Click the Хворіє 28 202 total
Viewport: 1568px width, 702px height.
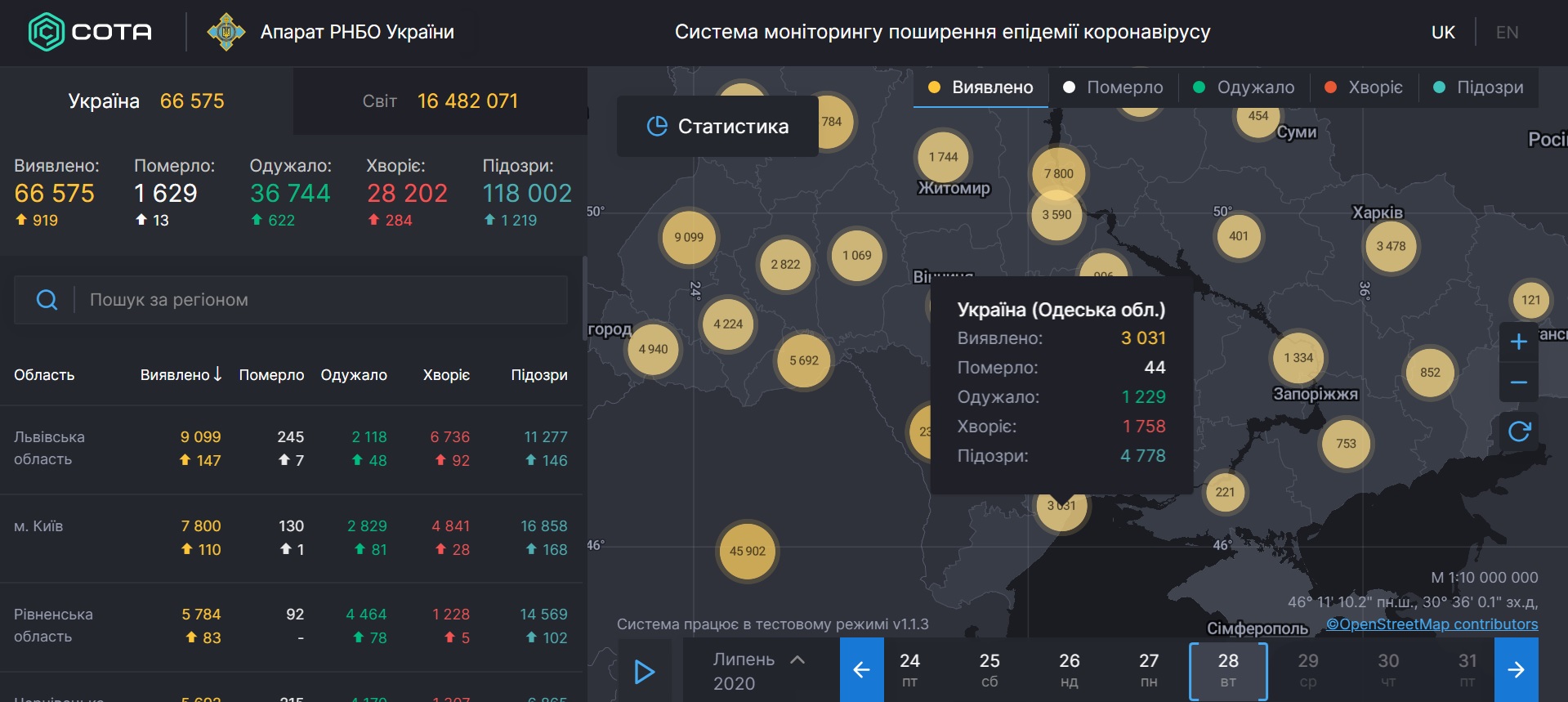point(407,194)
